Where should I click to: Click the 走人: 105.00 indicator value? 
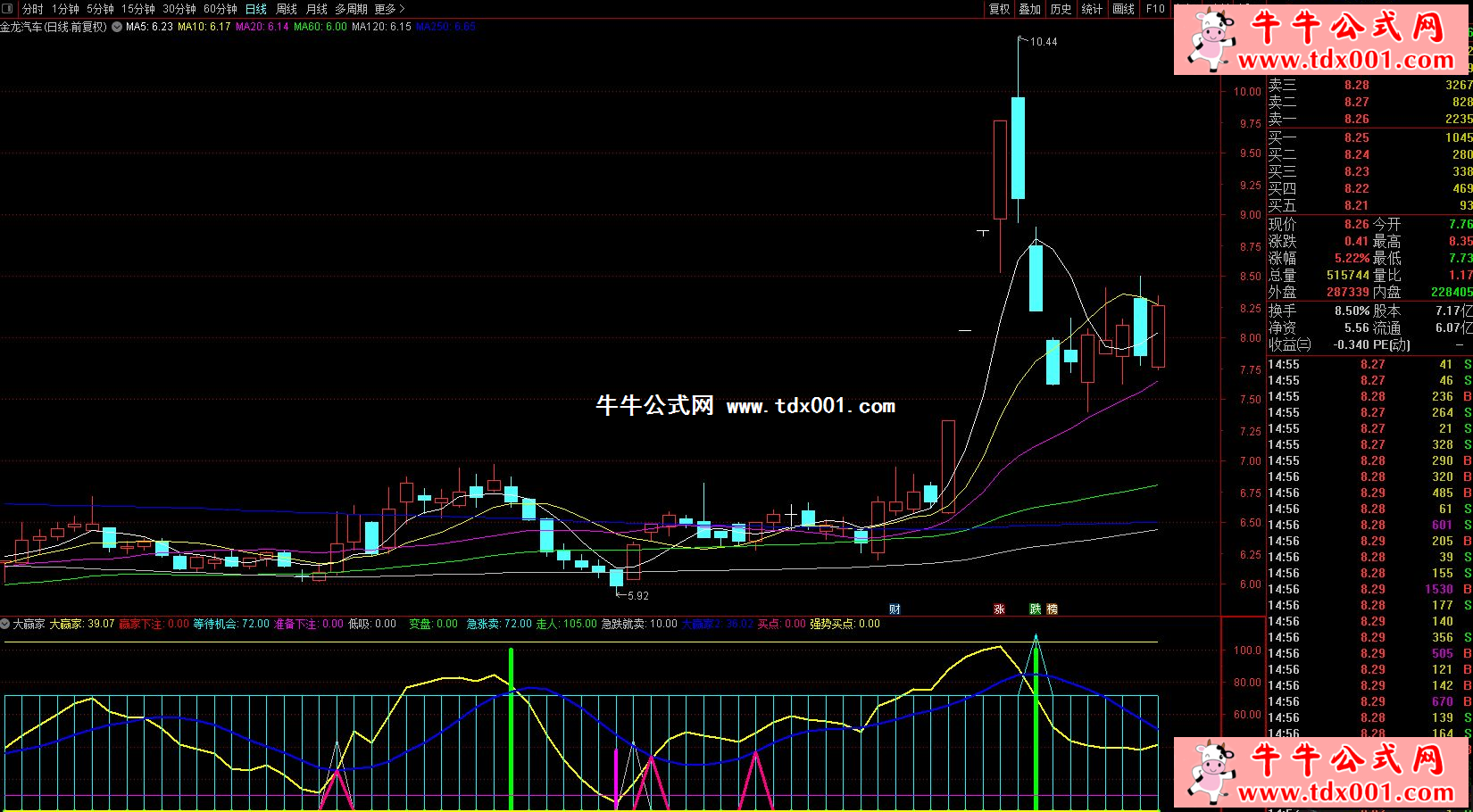tap(566, 624)
